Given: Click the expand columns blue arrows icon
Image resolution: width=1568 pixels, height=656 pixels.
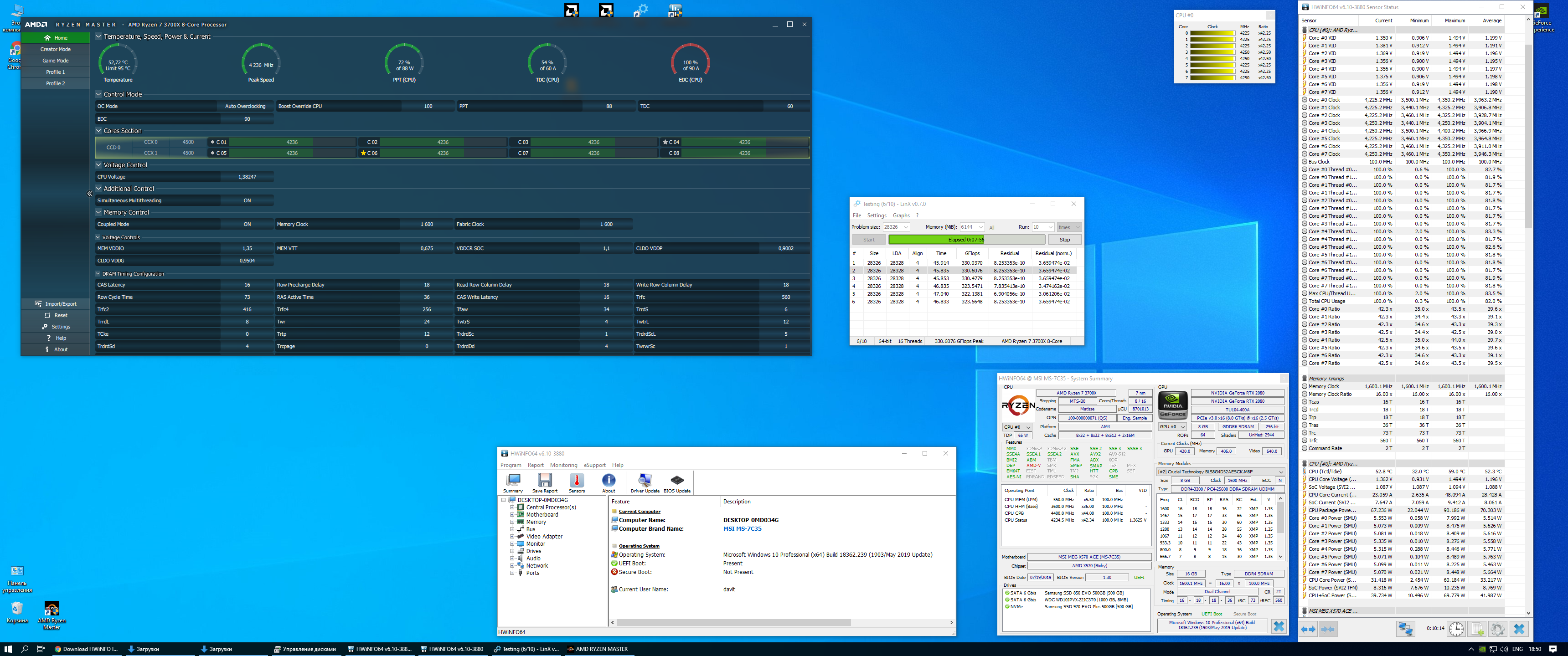Looking at the screenshot, I should pos(1308,629).
